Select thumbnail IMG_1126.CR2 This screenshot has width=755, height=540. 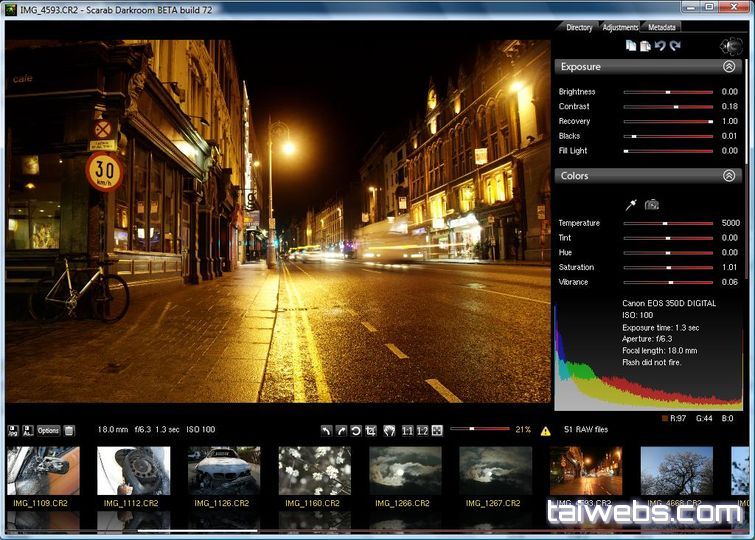coord(225,471)
